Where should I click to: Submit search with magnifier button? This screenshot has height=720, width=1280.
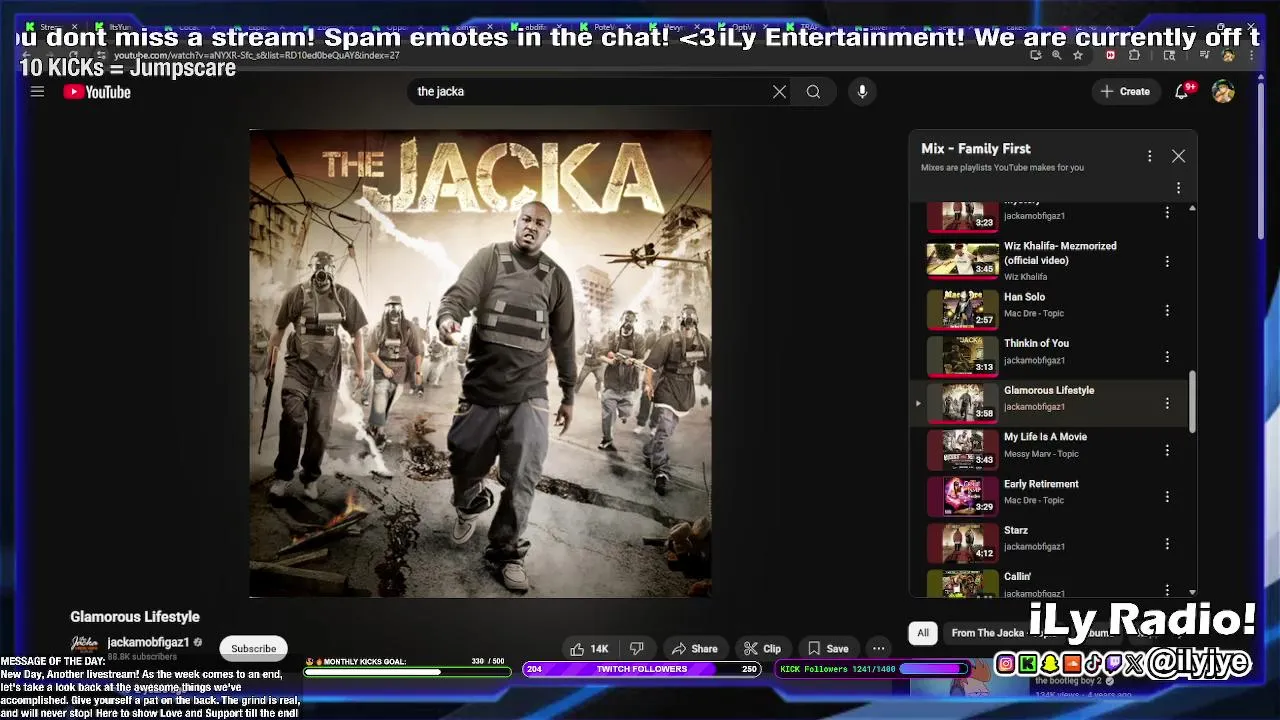pos(813,91)
